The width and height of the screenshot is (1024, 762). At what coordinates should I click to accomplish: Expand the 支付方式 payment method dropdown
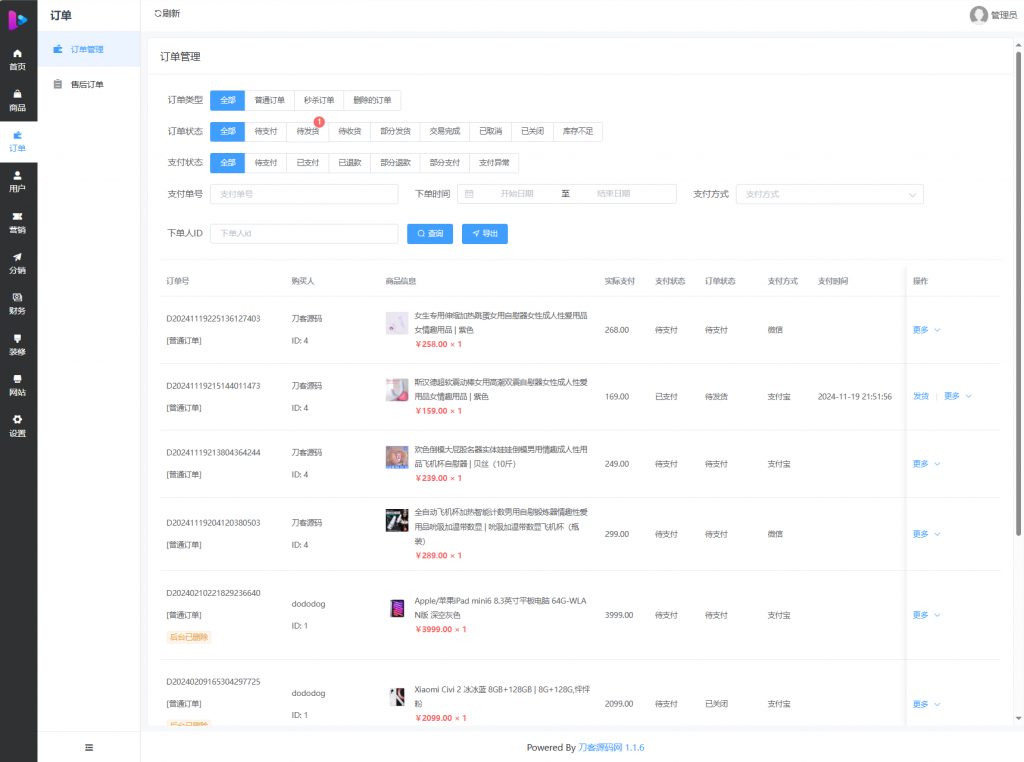point(829,194)
